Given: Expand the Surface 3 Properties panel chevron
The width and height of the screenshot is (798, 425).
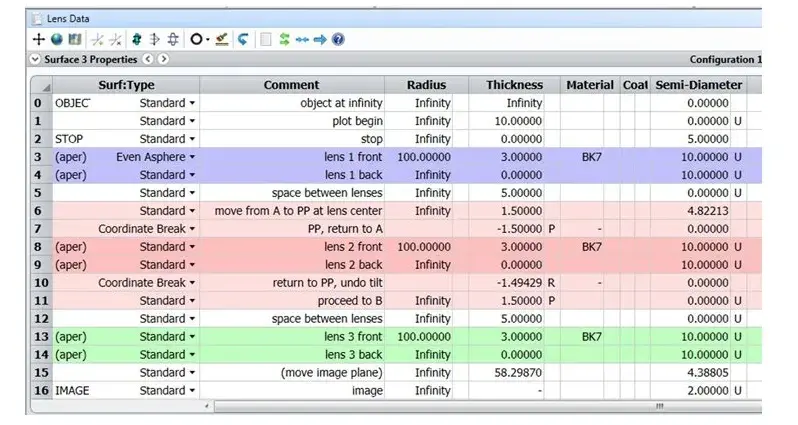Looking at the screenshot, I should [x=35, y=59].
